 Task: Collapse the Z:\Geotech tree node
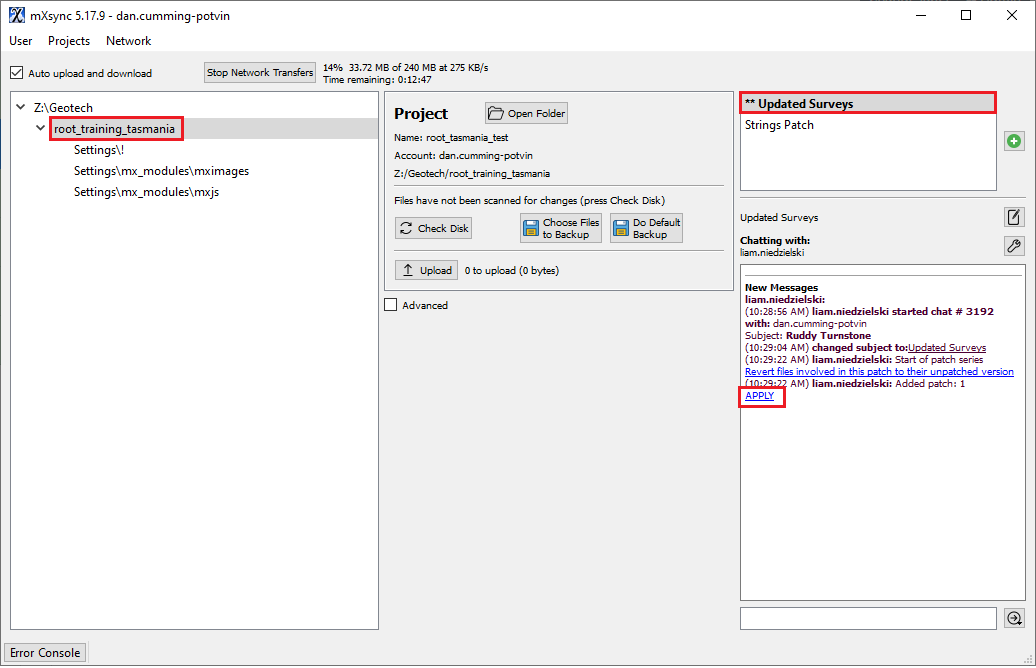[x=21, y=107]
